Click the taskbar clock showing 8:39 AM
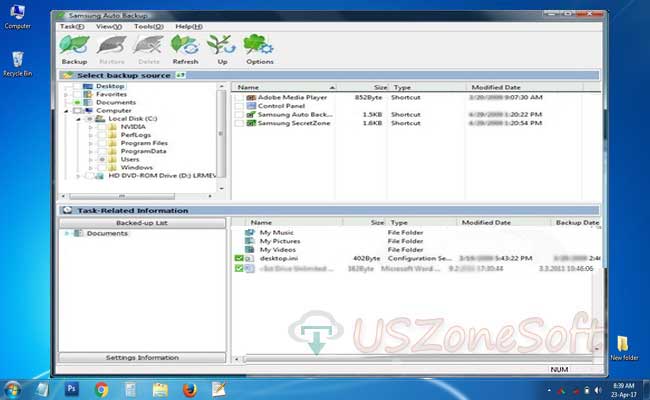Viewport: 650px width, 400px height. coord(623,390)
